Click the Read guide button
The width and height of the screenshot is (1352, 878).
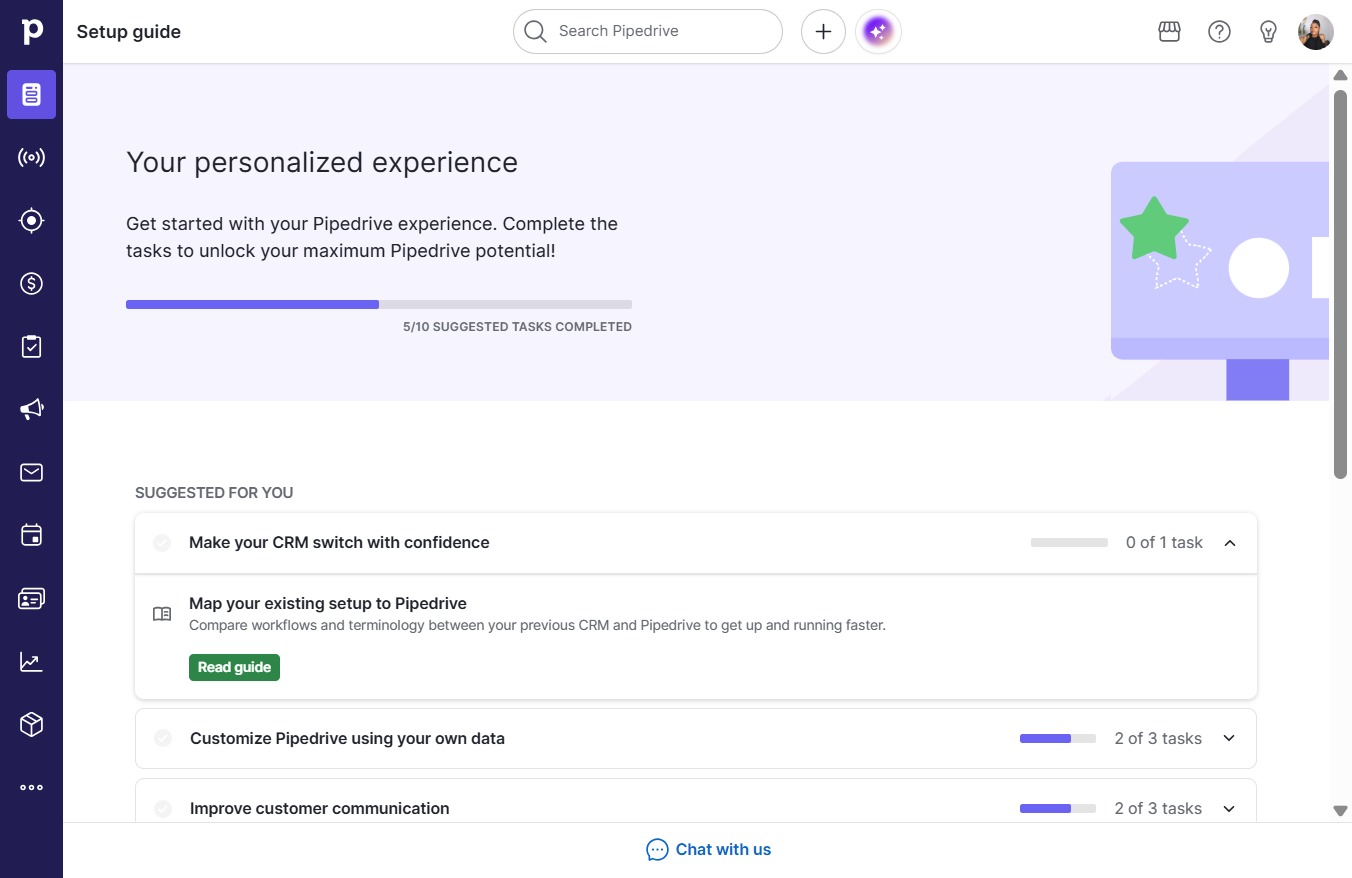234,667
